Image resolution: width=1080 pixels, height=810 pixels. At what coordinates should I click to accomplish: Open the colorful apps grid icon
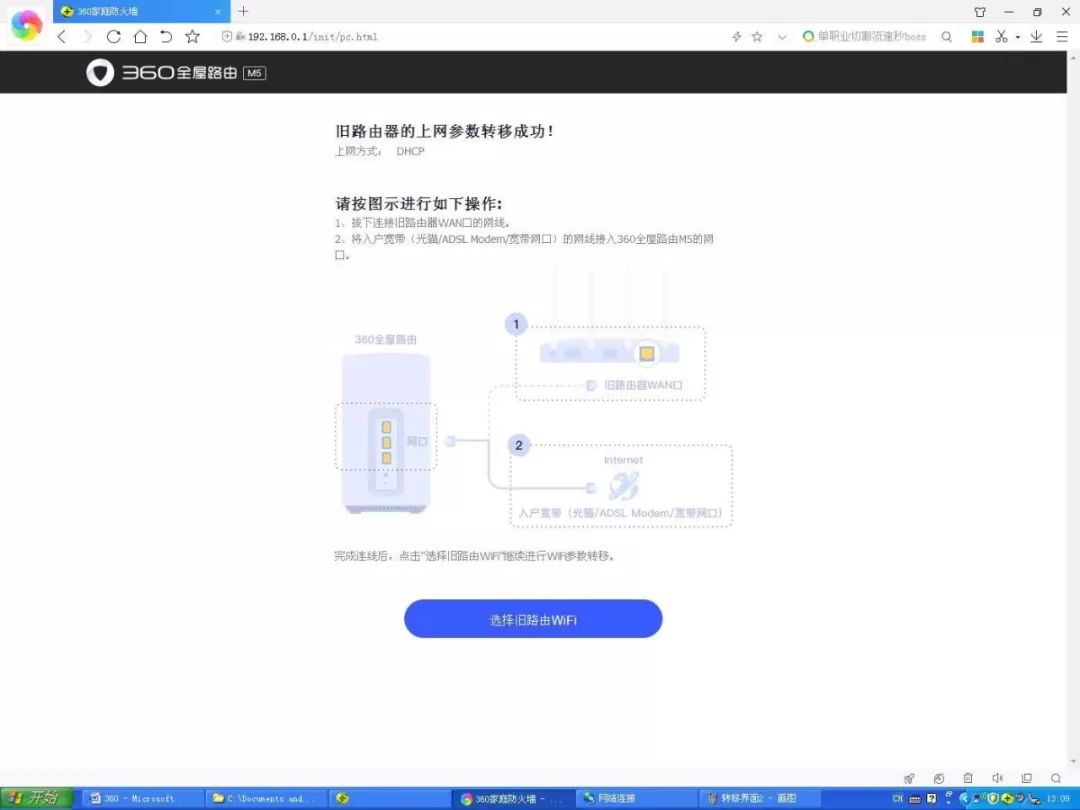977,37
